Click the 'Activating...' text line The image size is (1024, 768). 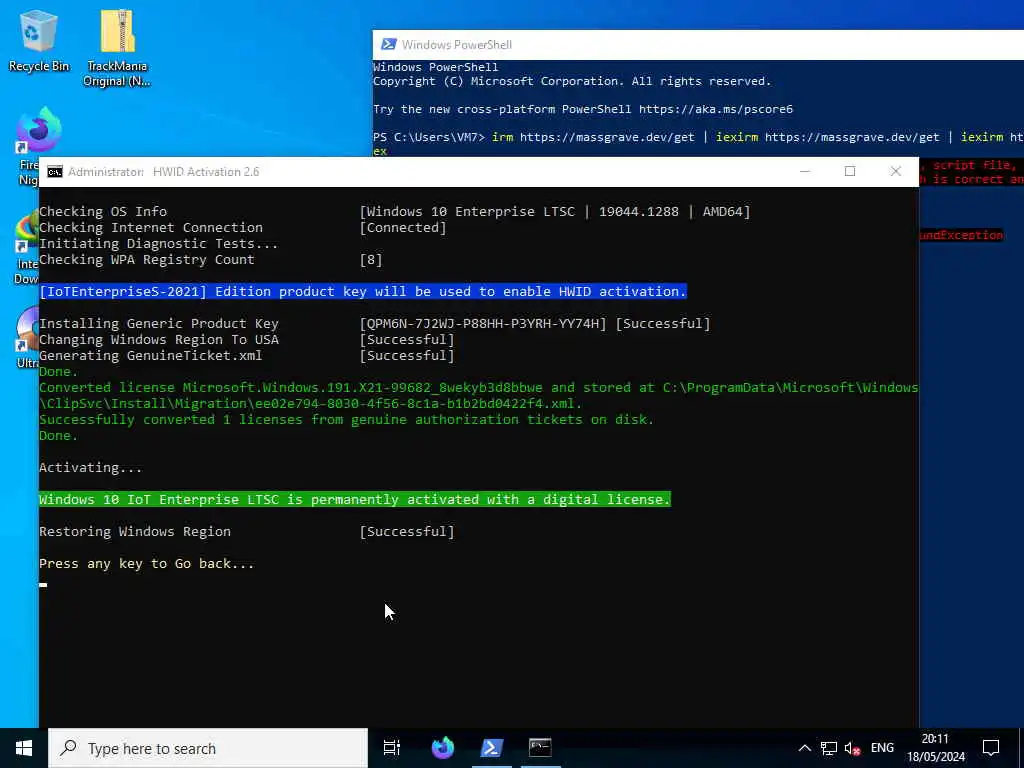(x=90, y=468)
